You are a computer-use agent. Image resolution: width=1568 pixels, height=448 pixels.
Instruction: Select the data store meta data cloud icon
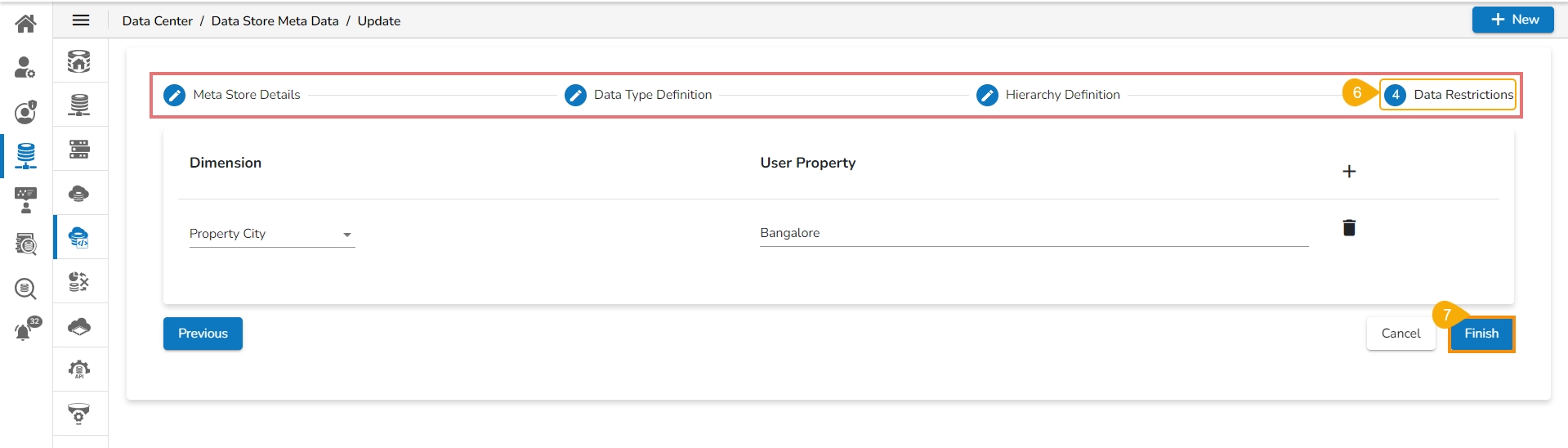point(79,238)
